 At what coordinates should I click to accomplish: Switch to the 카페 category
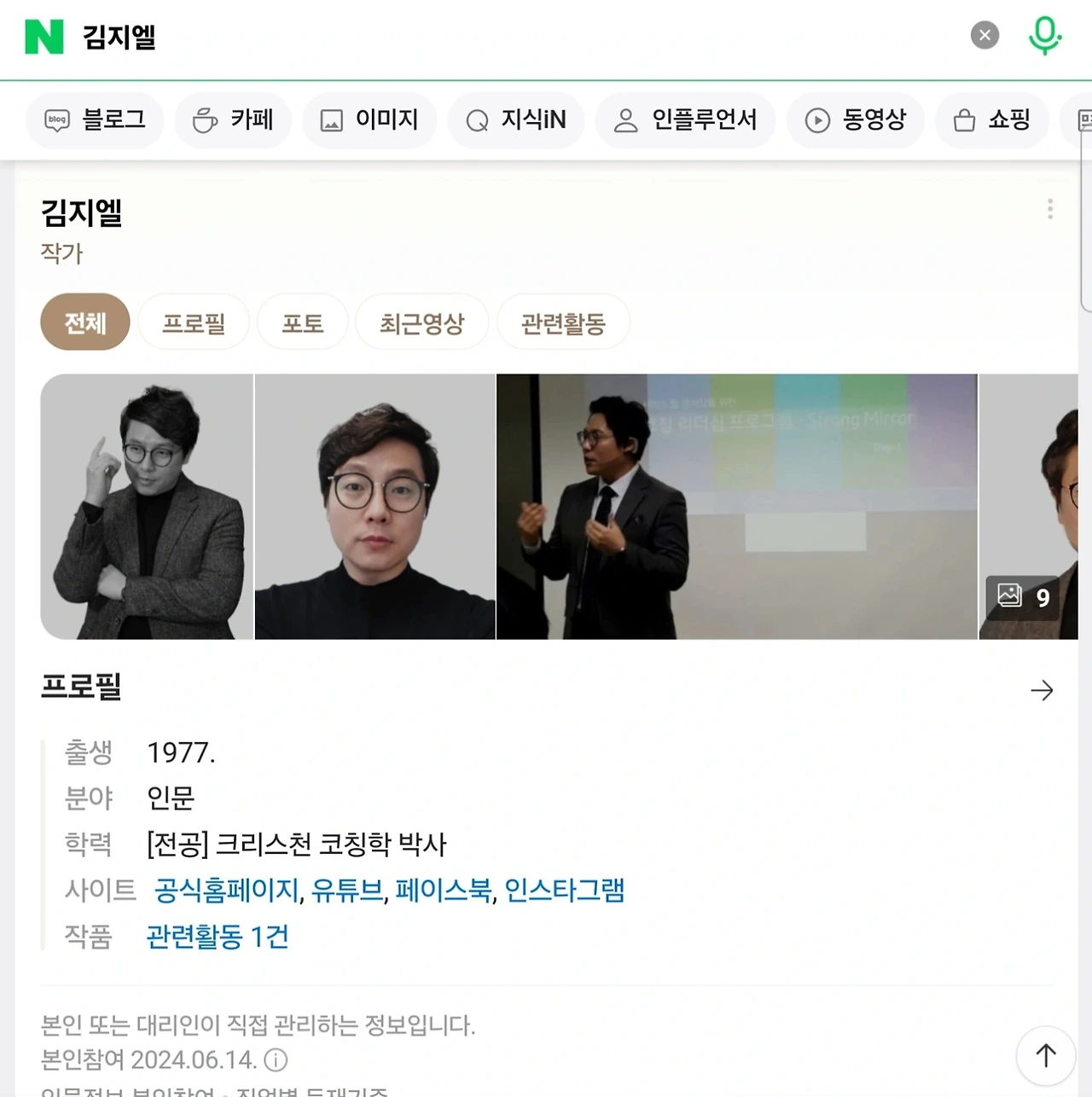click(x=233, y=120)
